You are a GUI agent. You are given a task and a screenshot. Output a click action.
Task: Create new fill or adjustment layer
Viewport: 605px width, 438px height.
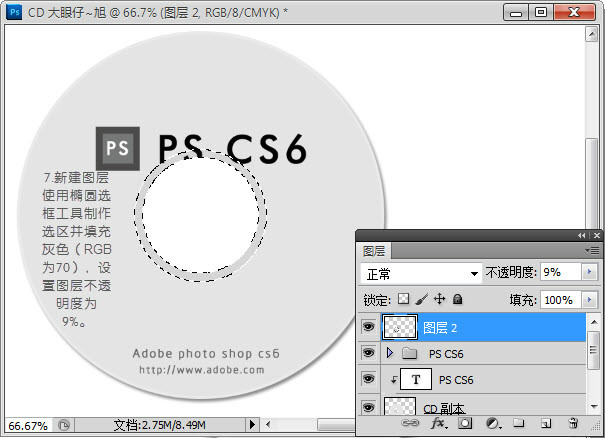pyautogui.click(x=491, y=424)
